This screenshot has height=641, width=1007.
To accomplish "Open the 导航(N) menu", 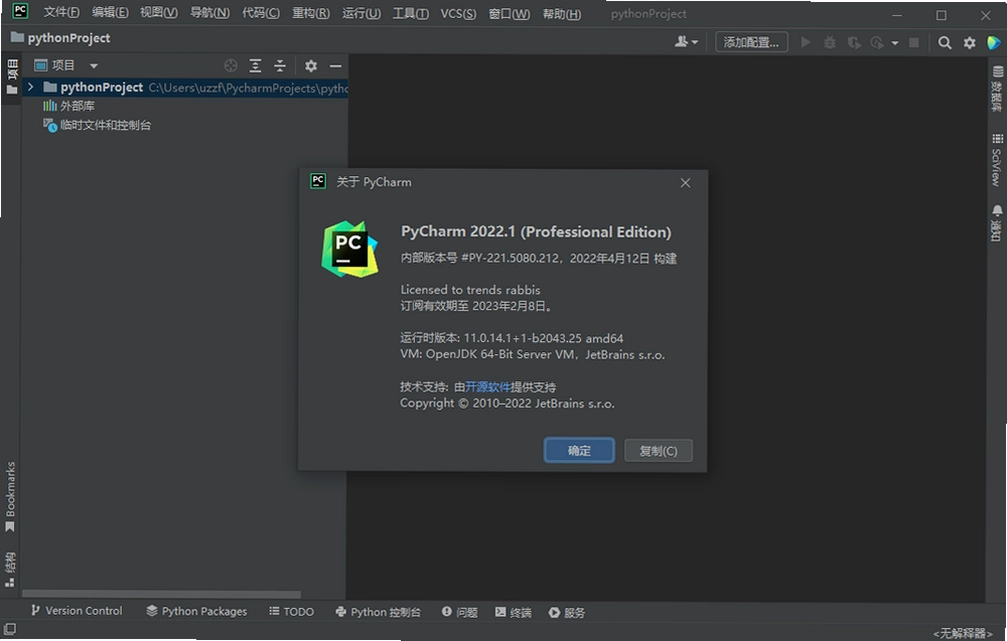I will (209, 13).
